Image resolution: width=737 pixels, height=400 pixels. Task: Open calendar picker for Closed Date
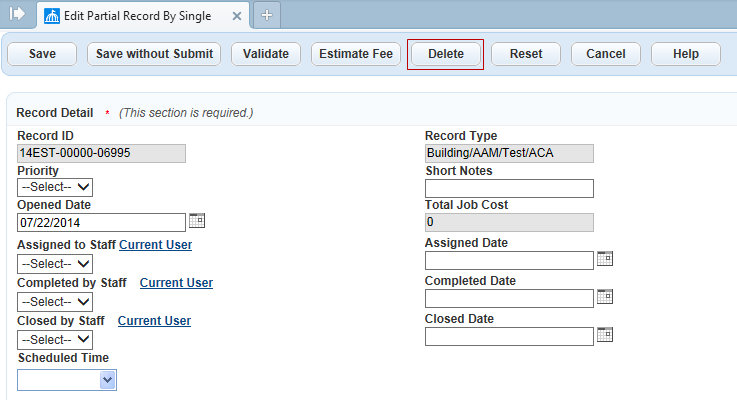[x=604, y=335]
